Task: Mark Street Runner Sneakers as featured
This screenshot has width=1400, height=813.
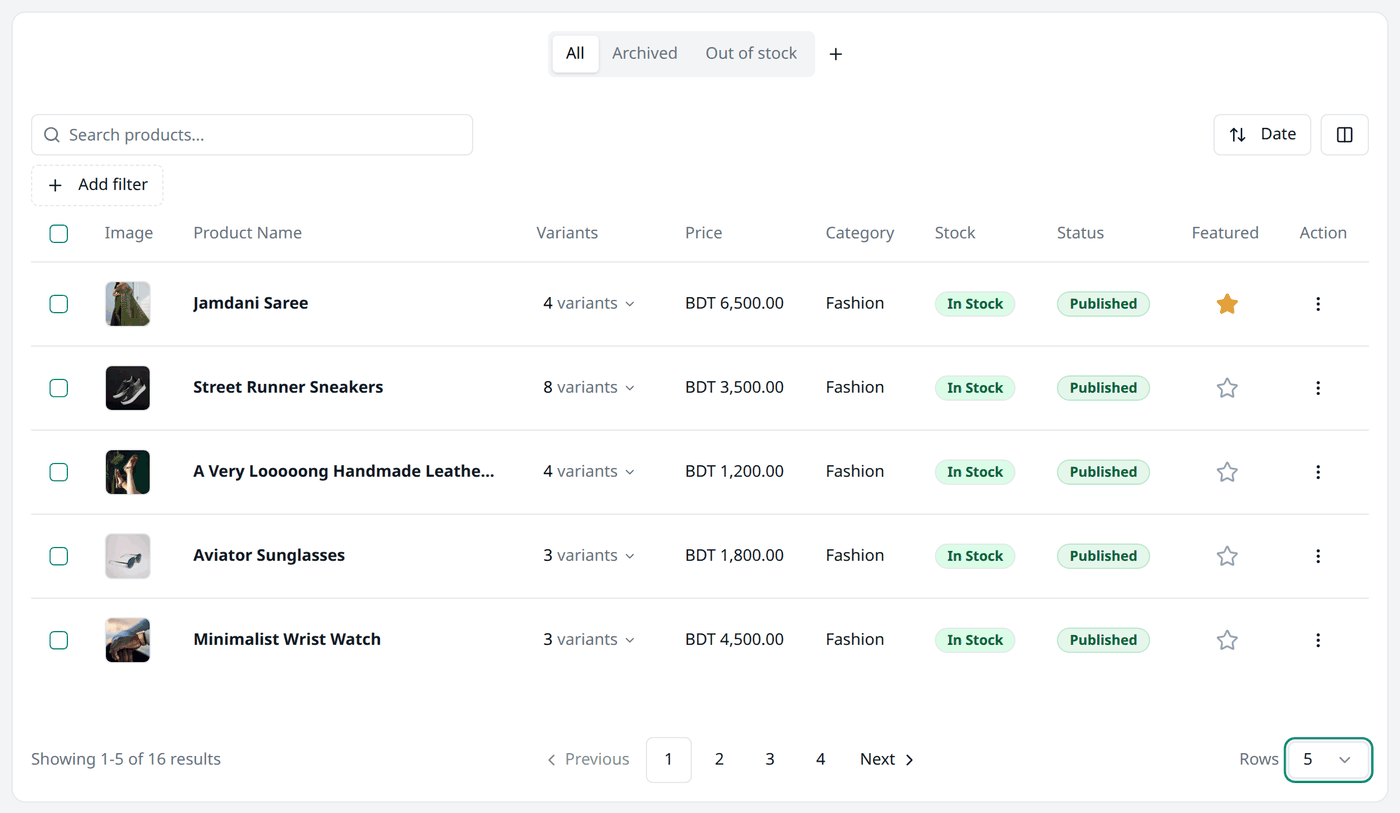Action: [x=1227, y=388]
